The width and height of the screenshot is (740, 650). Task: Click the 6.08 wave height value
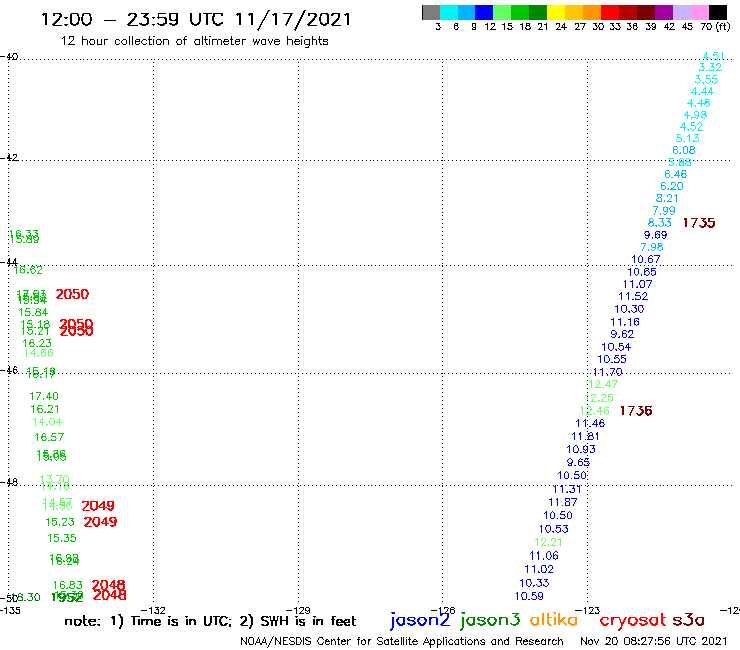click(683, 150)
